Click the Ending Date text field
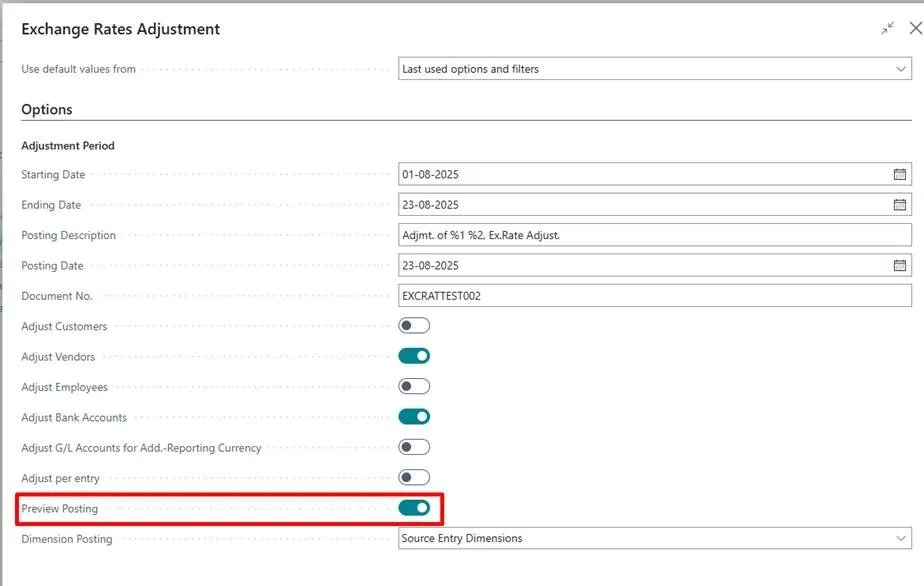 pyautogui.click(x=640, y=205)
